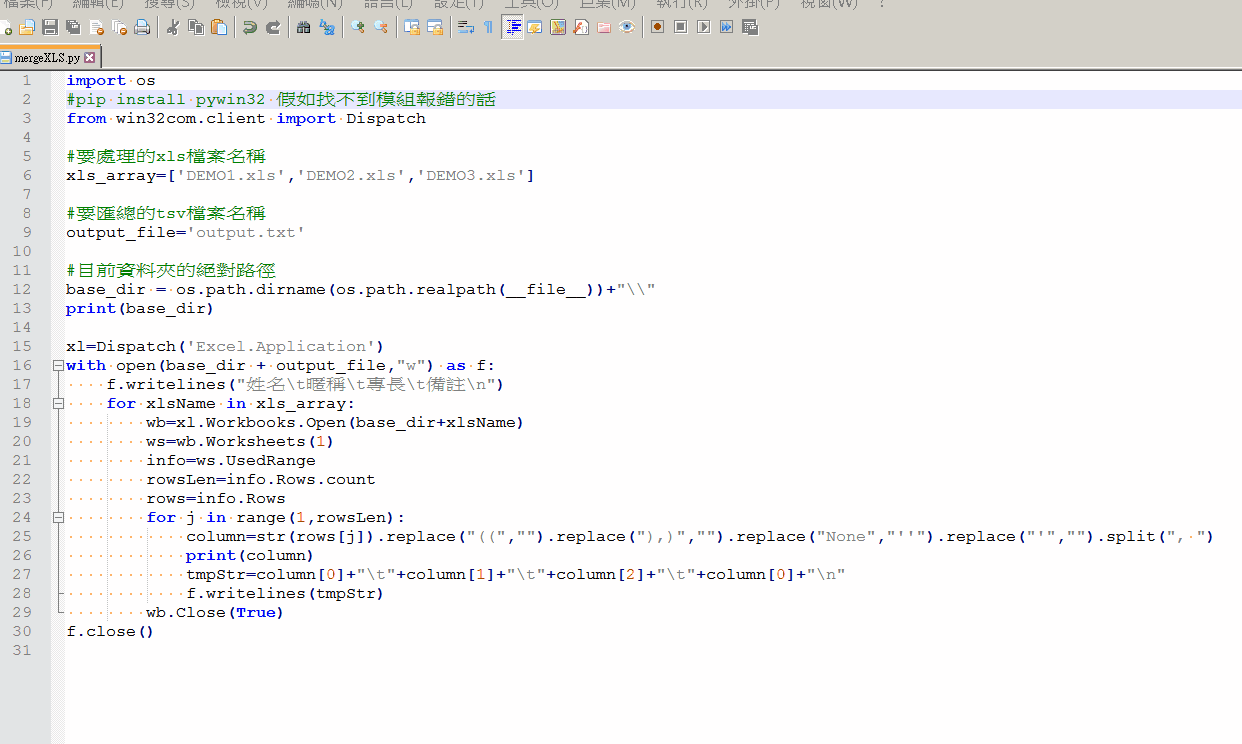This screenshot has height=744, width=1242.
Task: Copy the selection via the toolbar
Action: (196, 27)
